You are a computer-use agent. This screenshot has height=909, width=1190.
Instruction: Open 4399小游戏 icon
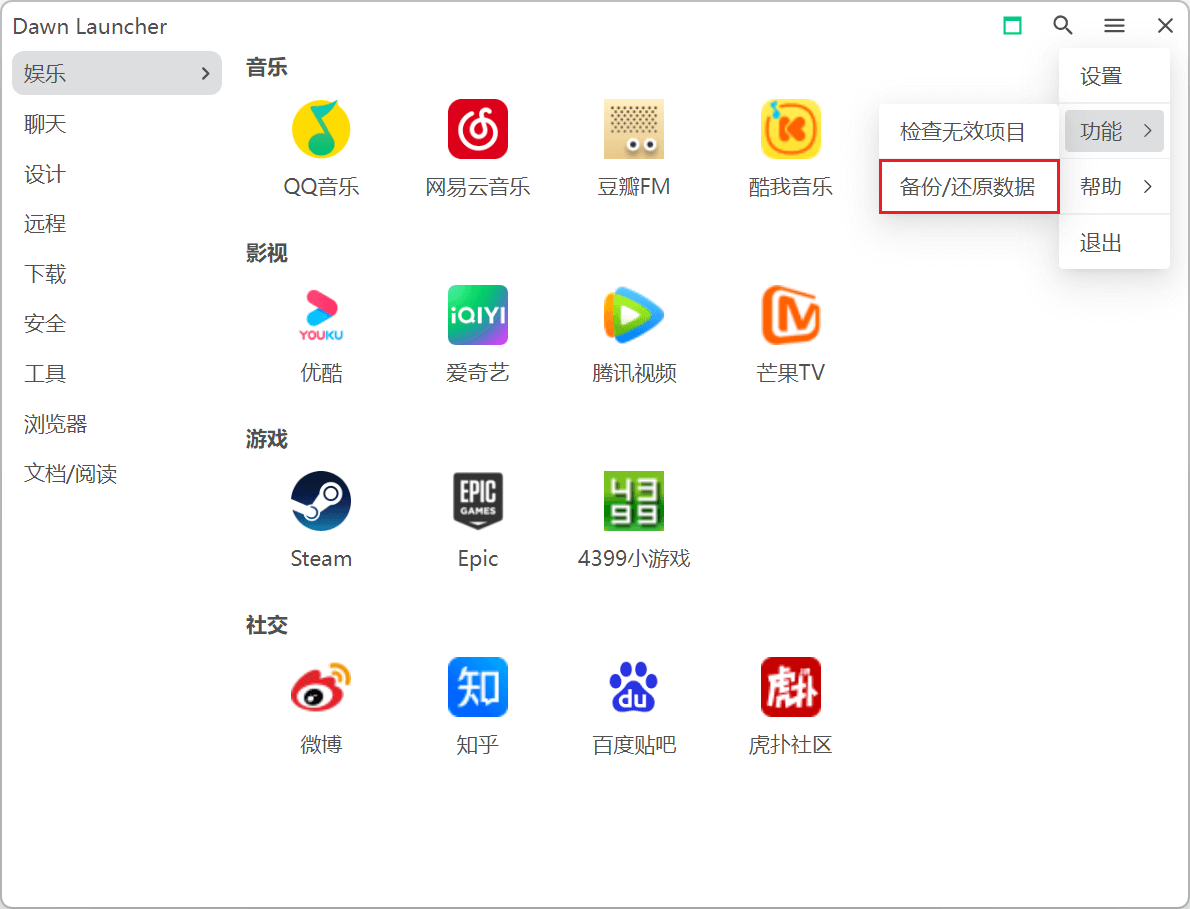pos(634,501)
